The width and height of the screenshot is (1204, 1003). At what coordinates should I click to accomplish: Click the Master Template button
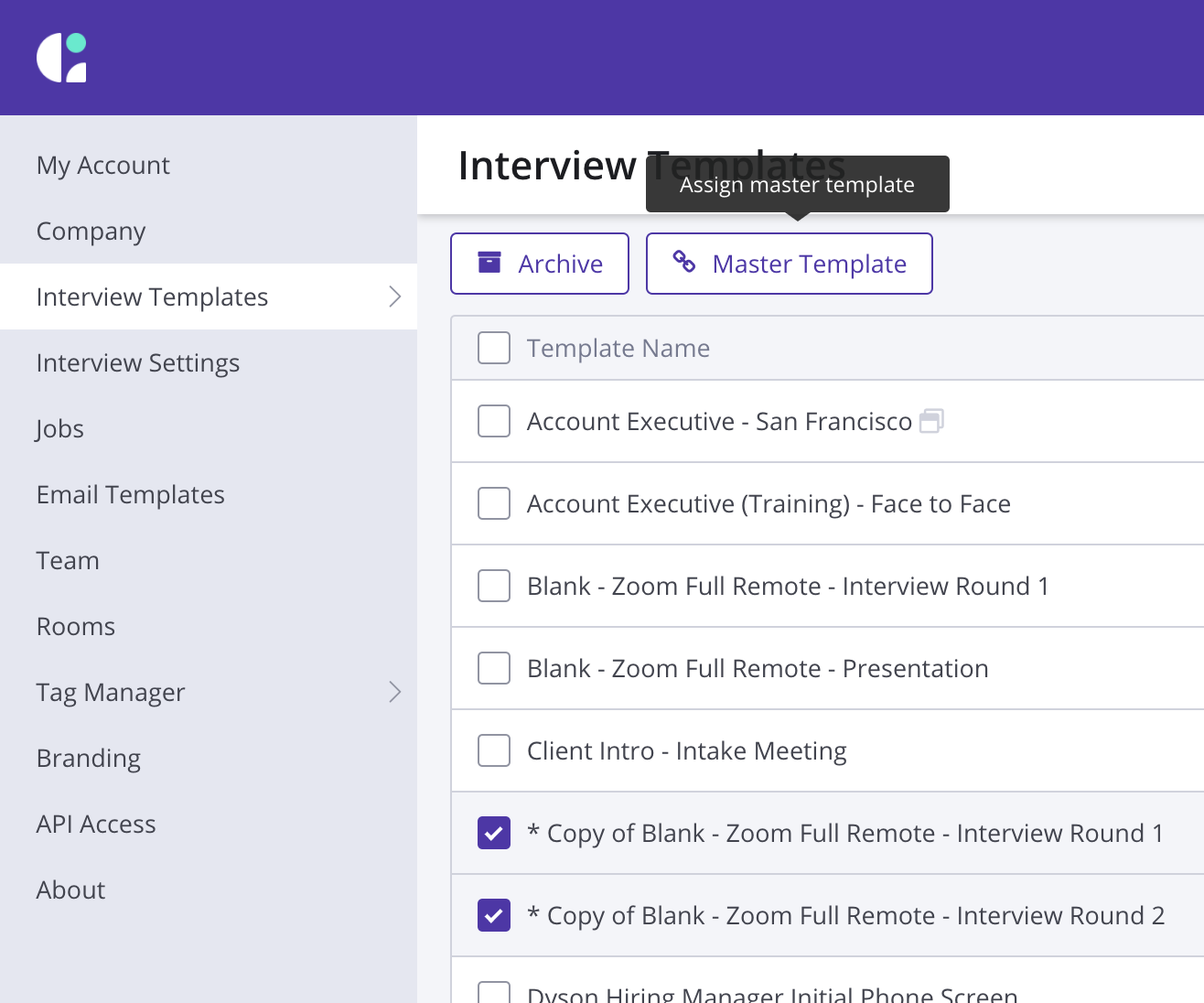[790, 264]
